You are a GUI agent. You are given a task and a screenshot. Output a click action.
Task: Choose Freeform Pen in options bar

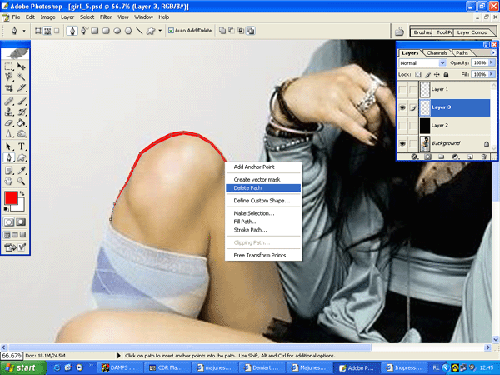[x=84, y=31]
